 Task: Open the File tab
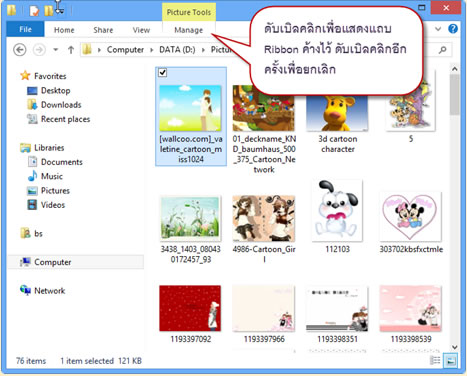25,29
